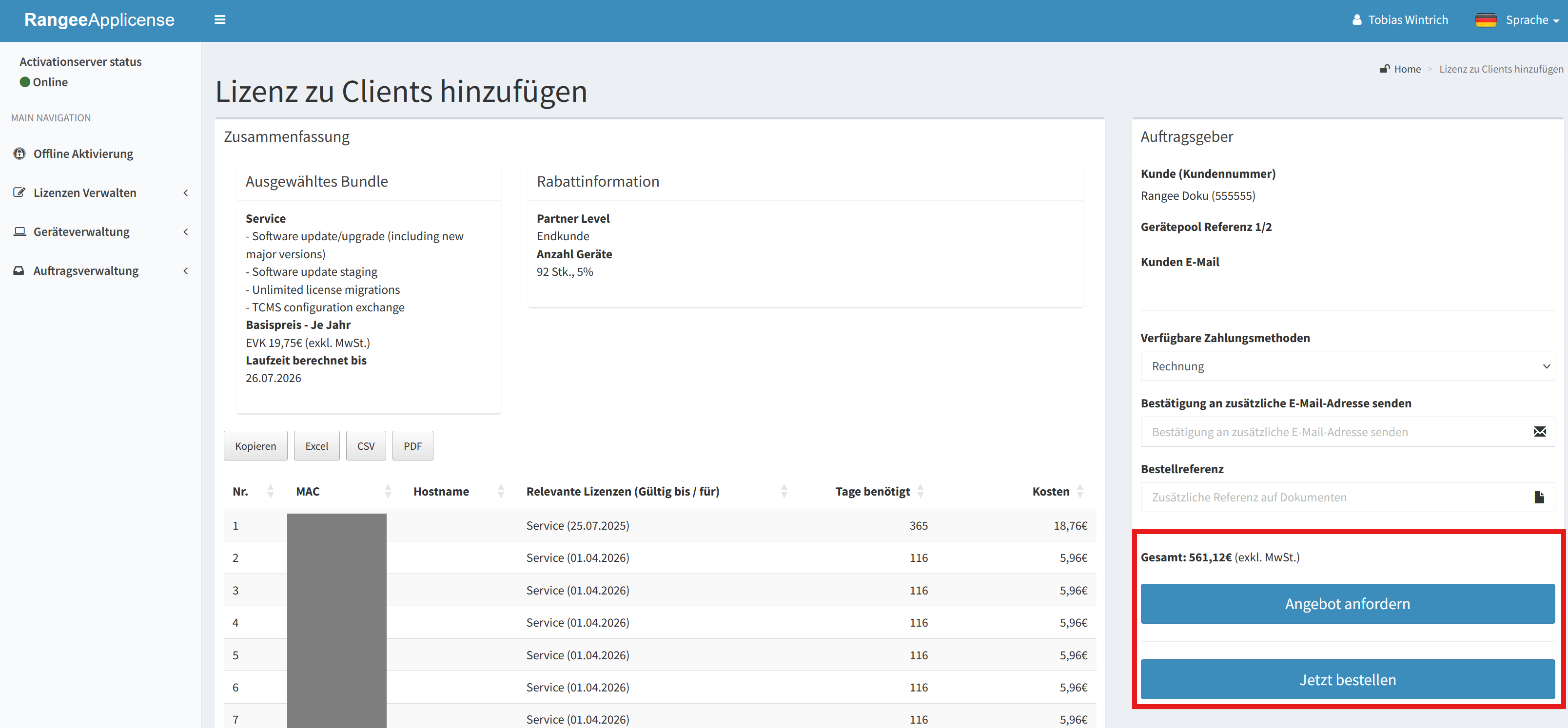
Task: Expand the Lizenzen Verwalten submenu chevron
Action: tap(186, 193)
